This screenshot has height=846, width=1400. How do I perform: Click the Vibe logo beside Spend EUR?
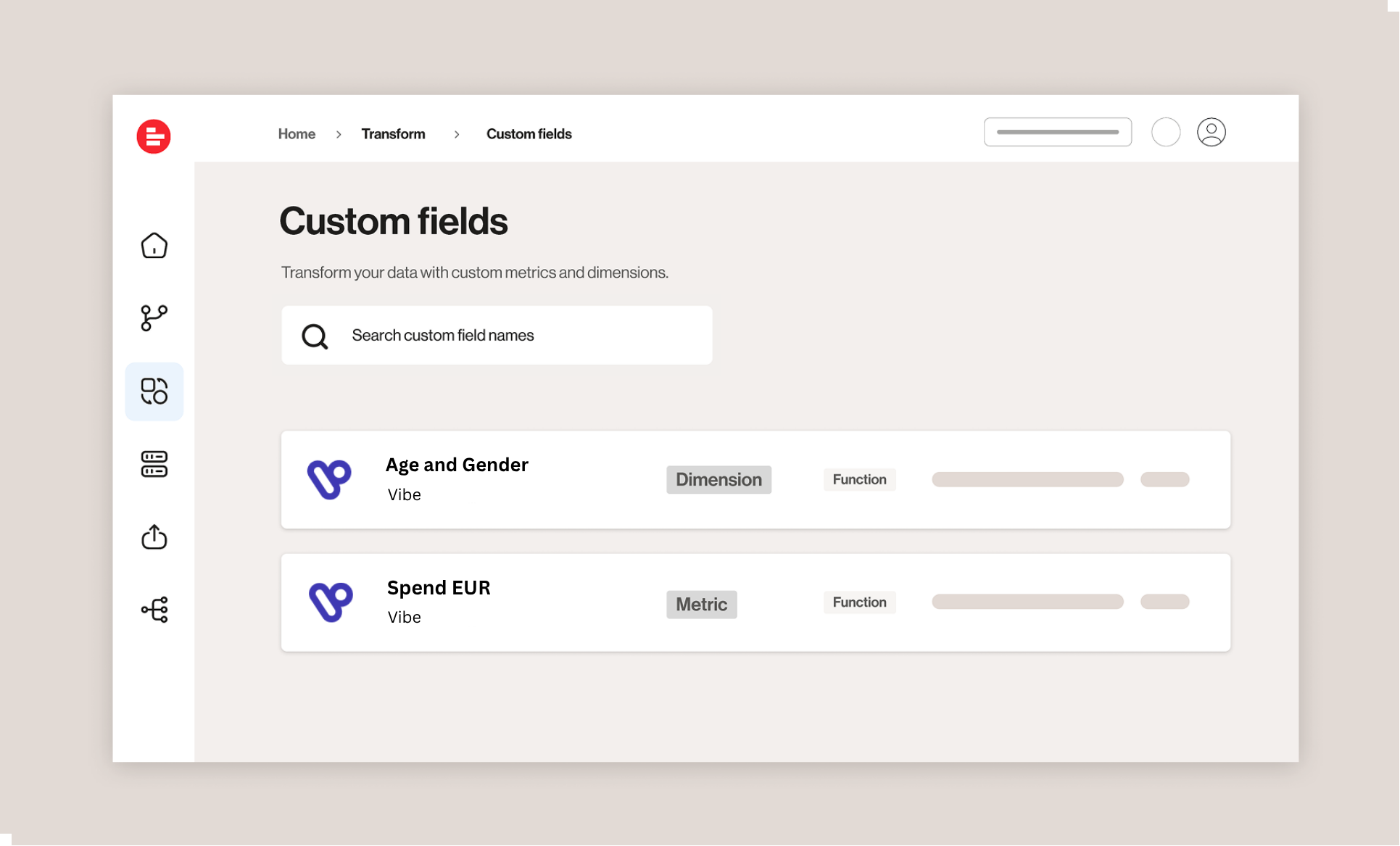tap(331, 602)
